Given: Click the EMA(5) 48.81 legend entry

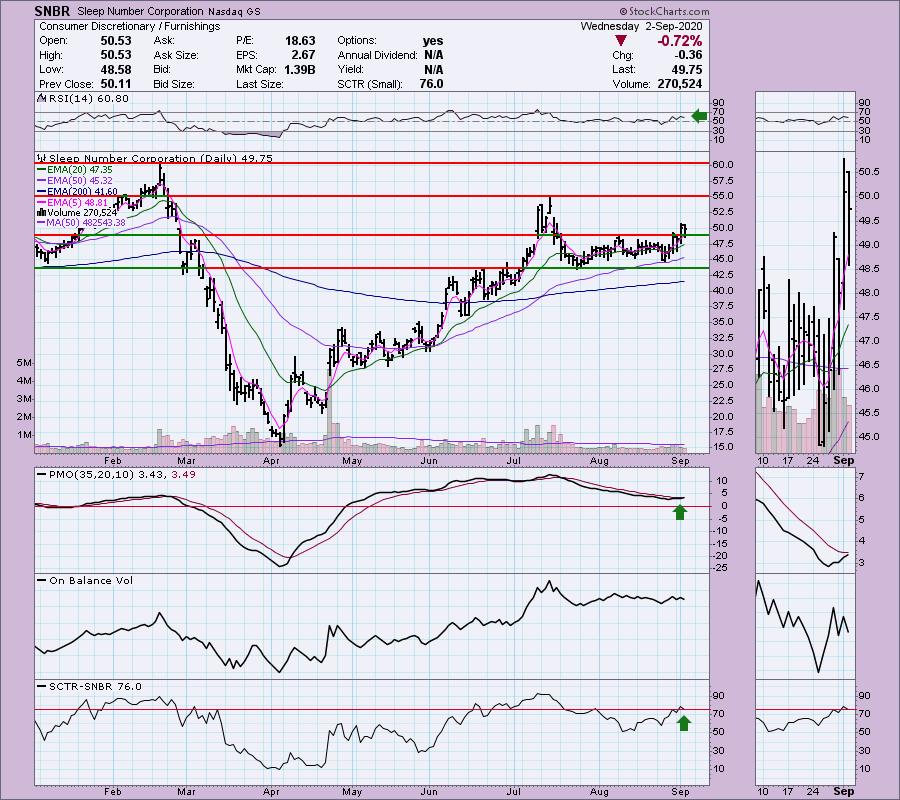Looking at the screenshot, I should (x=78, y=202).
